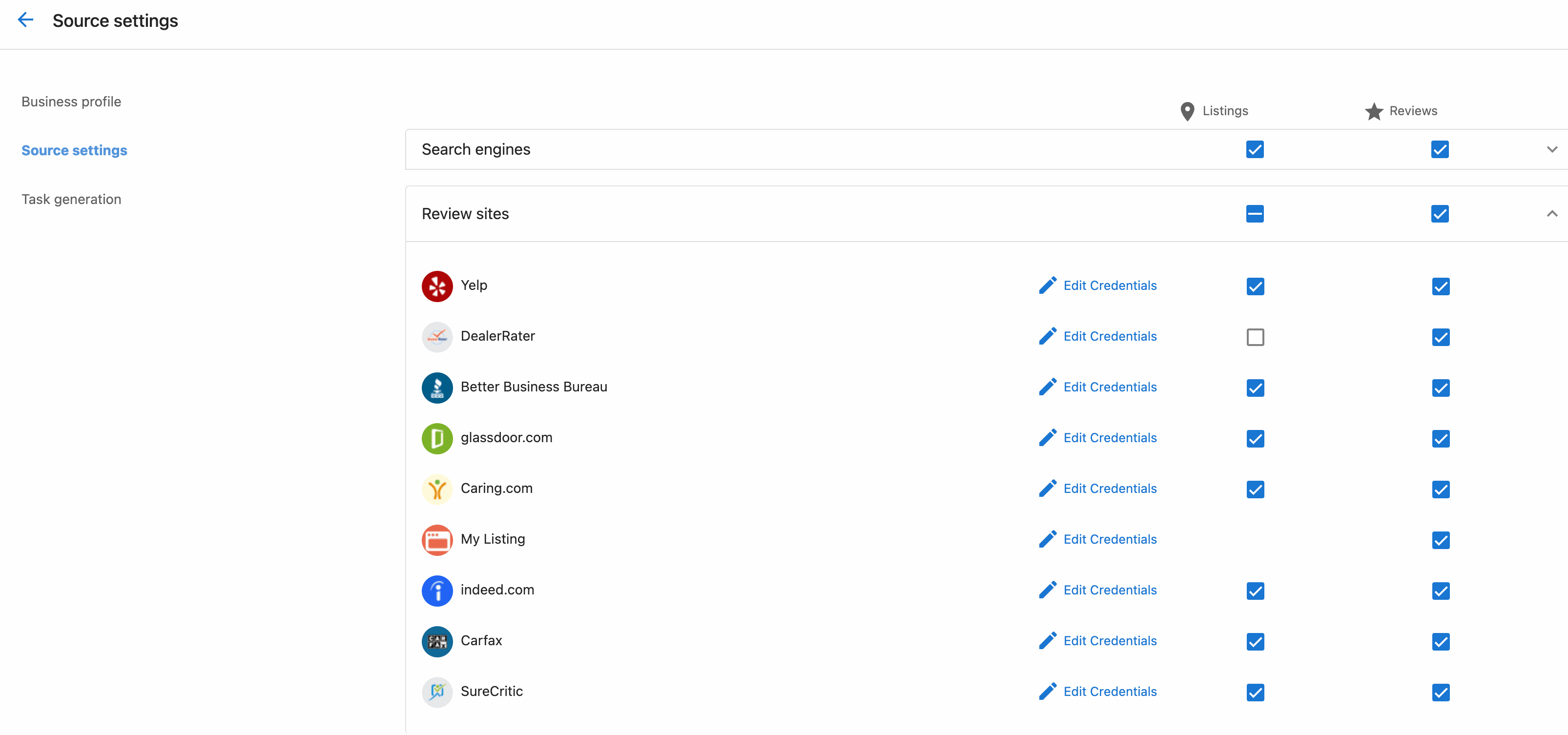Click the glassdoor.com logo icon
1568x735 pixels.
click(x=437, y=438)
